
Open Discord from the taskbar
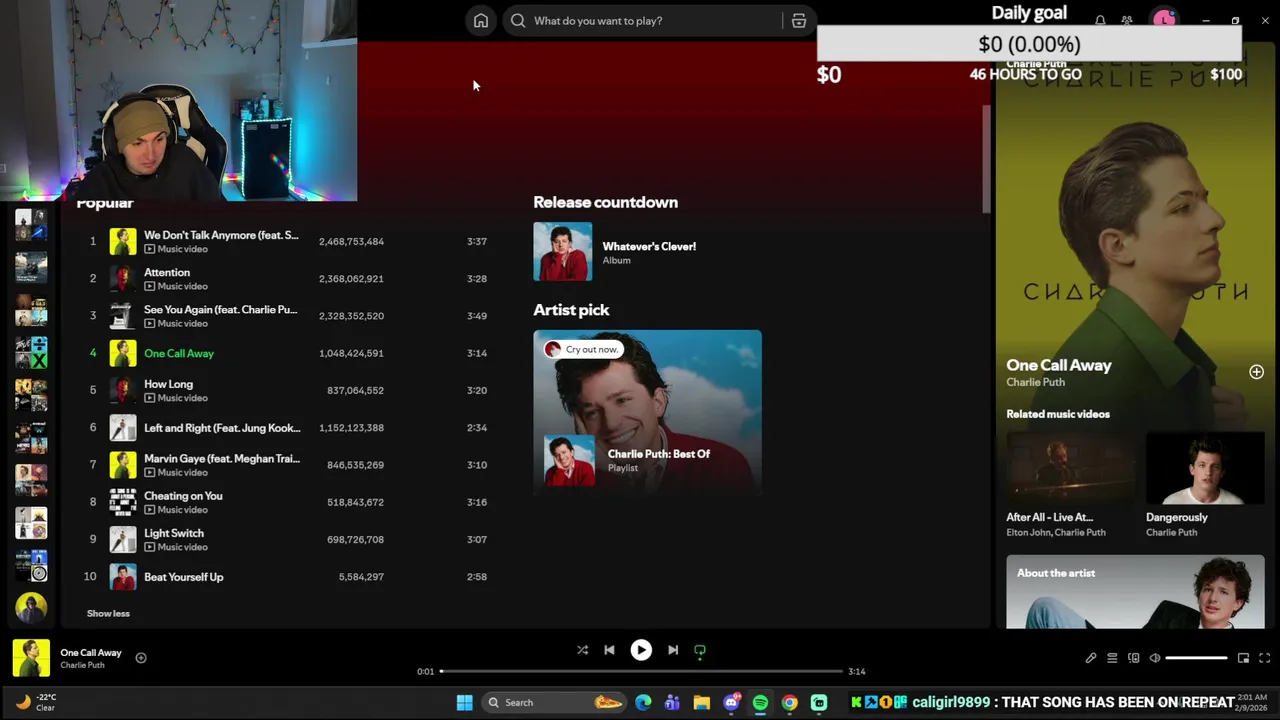coord(731,702)
